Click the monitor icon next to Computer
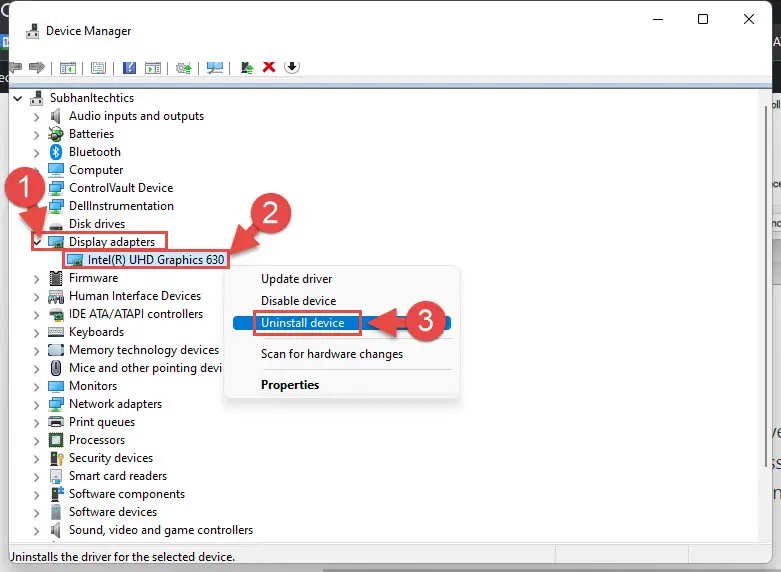The height and width of the screenshot is (572, 781). 56,170
